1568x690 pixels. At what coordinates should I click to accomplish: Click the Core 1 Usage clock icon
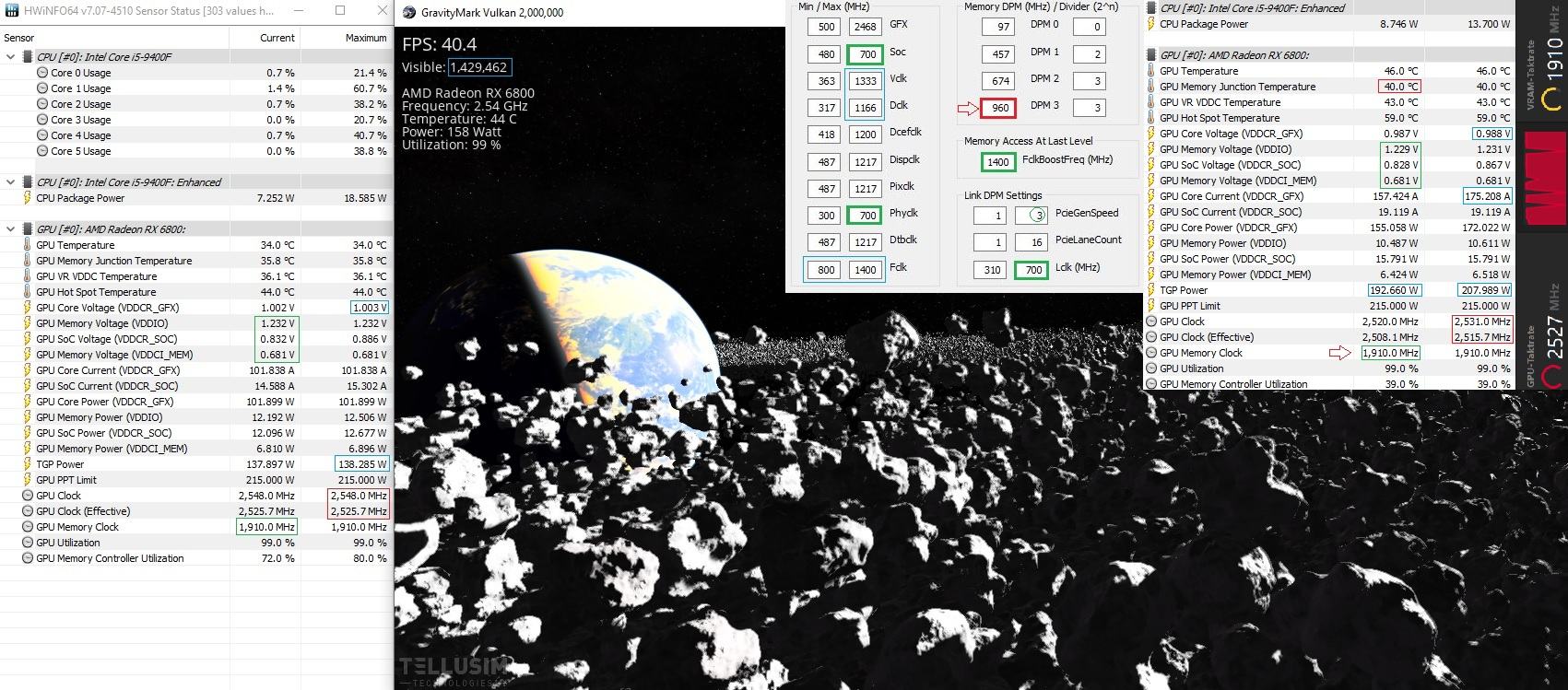42,88
